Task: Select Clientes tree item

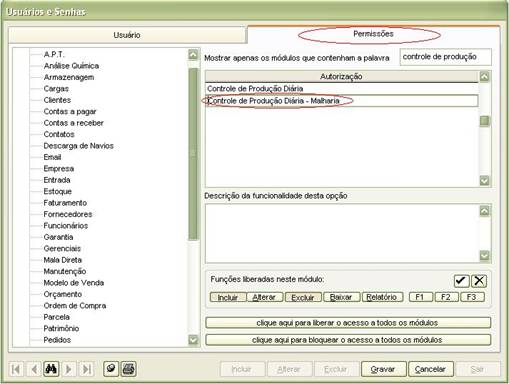Action: pos(57,100)
